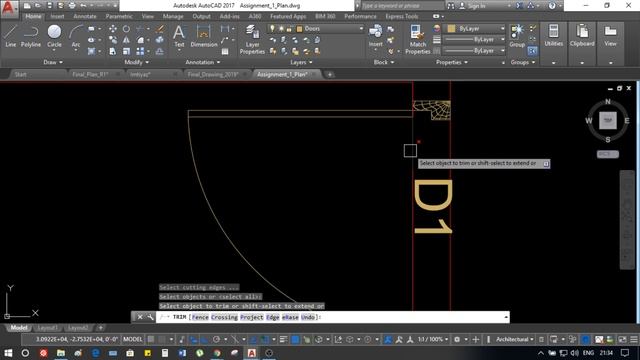Expand the Modify panel
The image size is (640, 360).
[x=136, y=62]
